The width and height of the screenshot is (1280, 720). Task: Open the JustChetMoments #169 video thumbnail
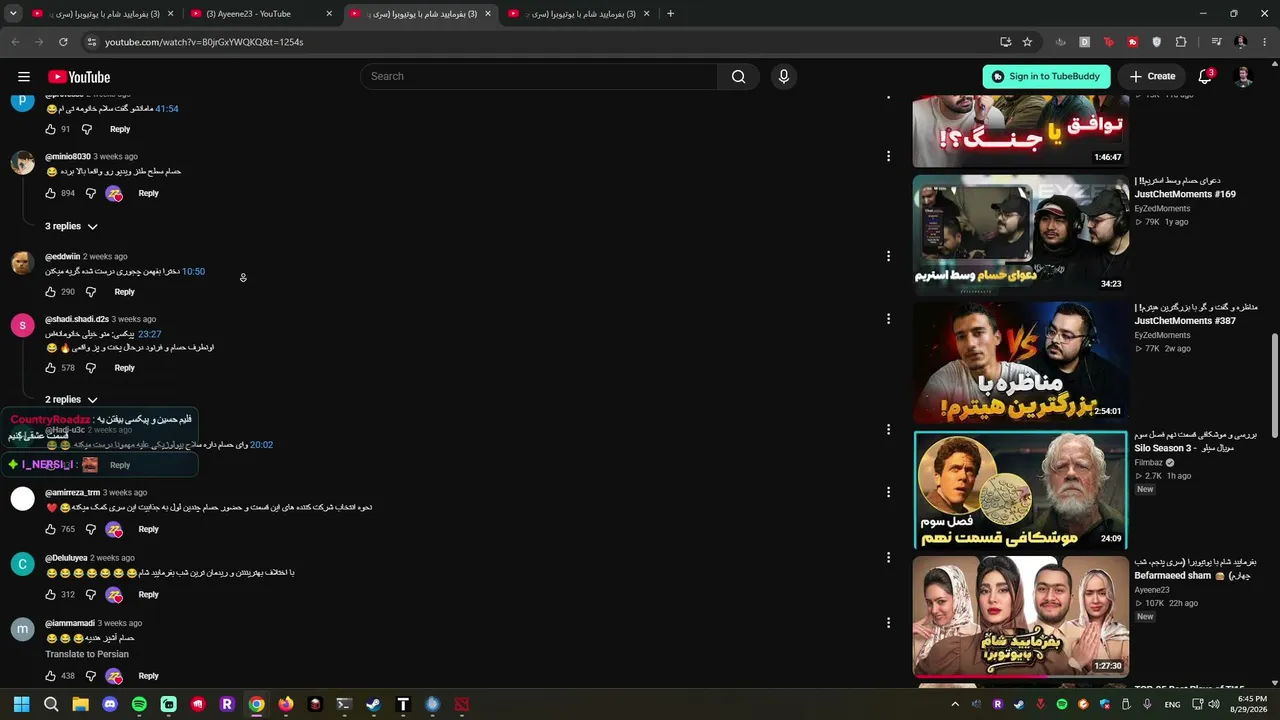(1020, 235)
